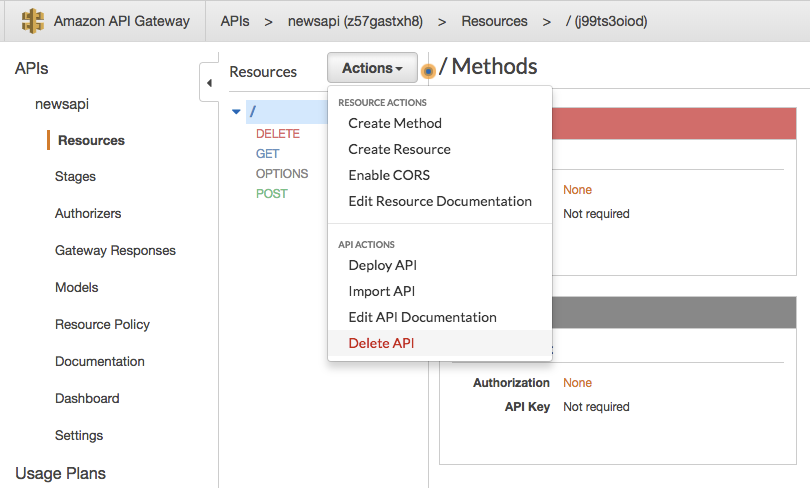This screenshot has height=488, width=810.
Task: Open the Actions dropdown button
Action: (372, 68)
